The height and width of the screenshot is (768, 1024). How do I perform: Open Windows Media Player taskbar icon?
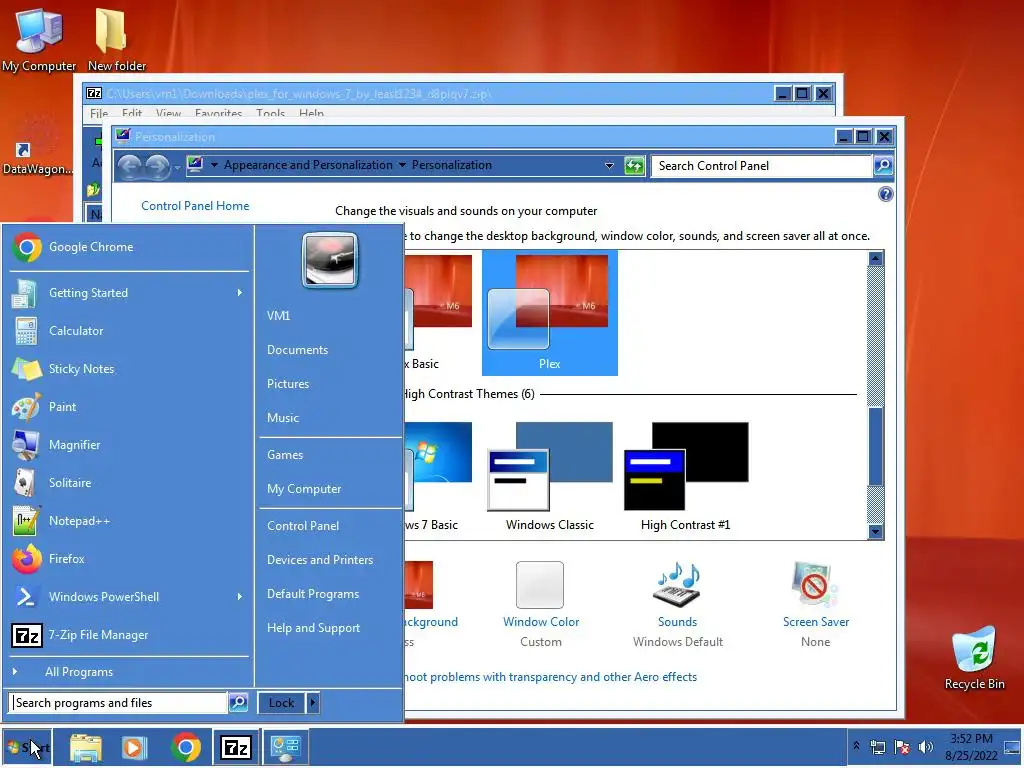point(135,748)
